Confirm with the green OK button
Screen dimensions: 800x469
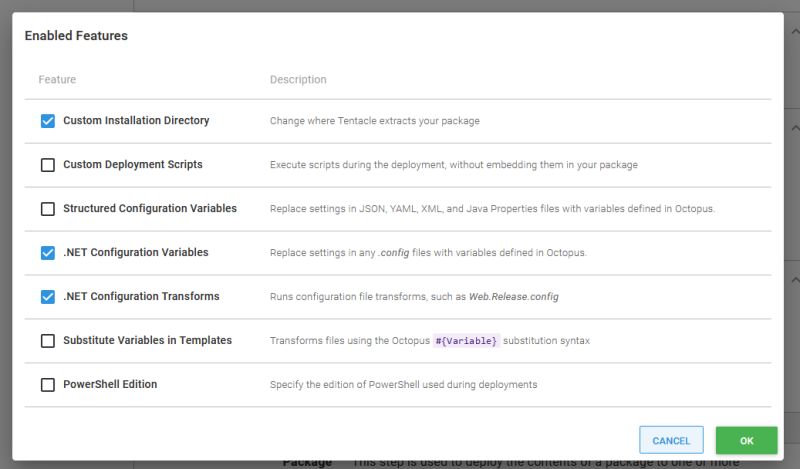(746, 440)
